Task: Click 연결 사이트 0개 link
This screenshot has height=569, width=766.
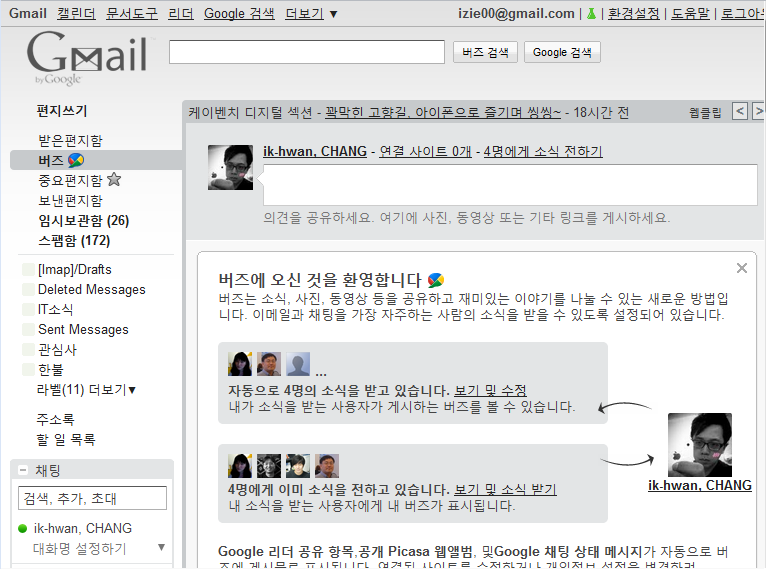Action: pos(426,151)
